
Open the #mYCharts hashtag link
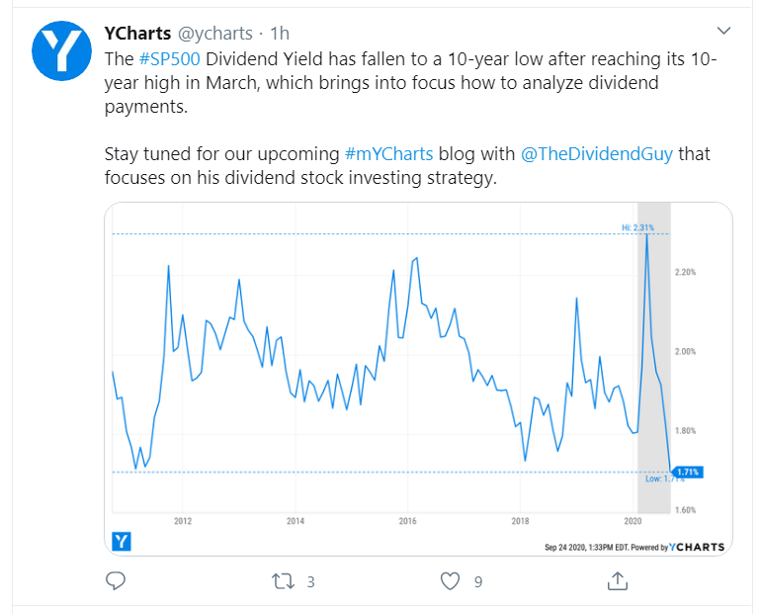tap(388, 155)
